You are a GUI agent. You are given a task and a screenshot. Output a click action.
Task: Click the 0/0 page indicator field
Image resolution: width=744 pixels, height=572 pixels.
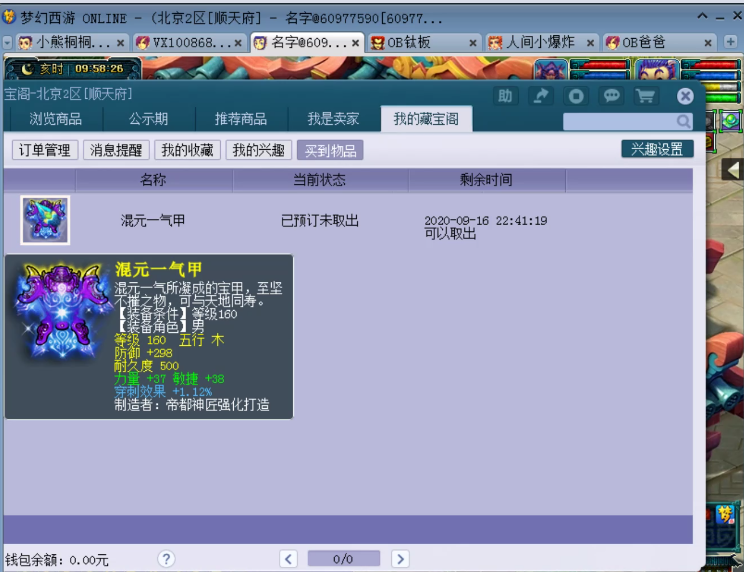coord(344,559)
